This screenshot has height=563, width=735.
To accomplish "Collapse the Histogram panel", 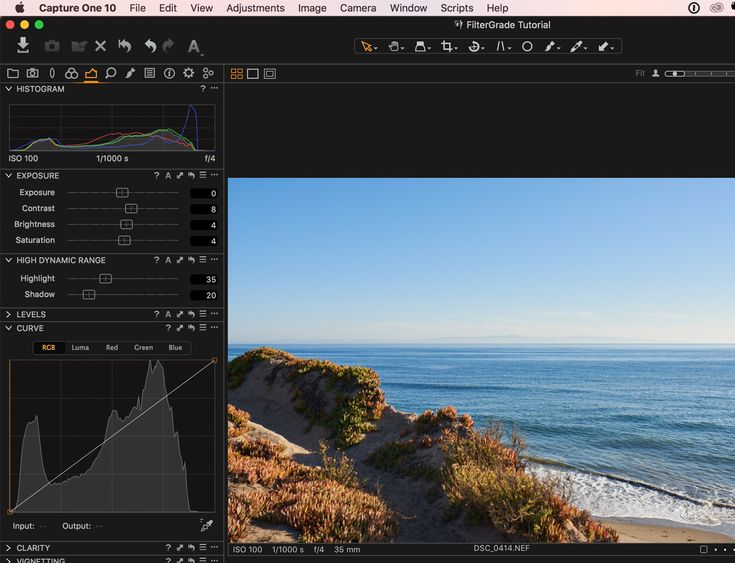I will point(8,89).
